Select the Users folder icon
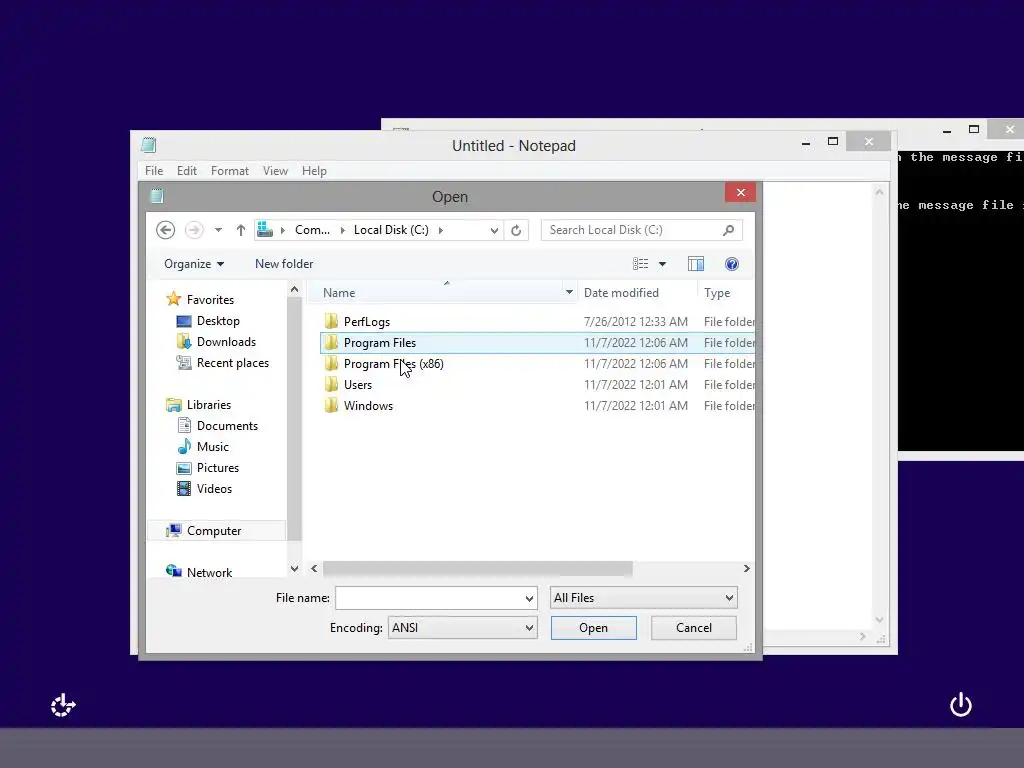This screenshot has width=1024, height=768. point(332,385)
